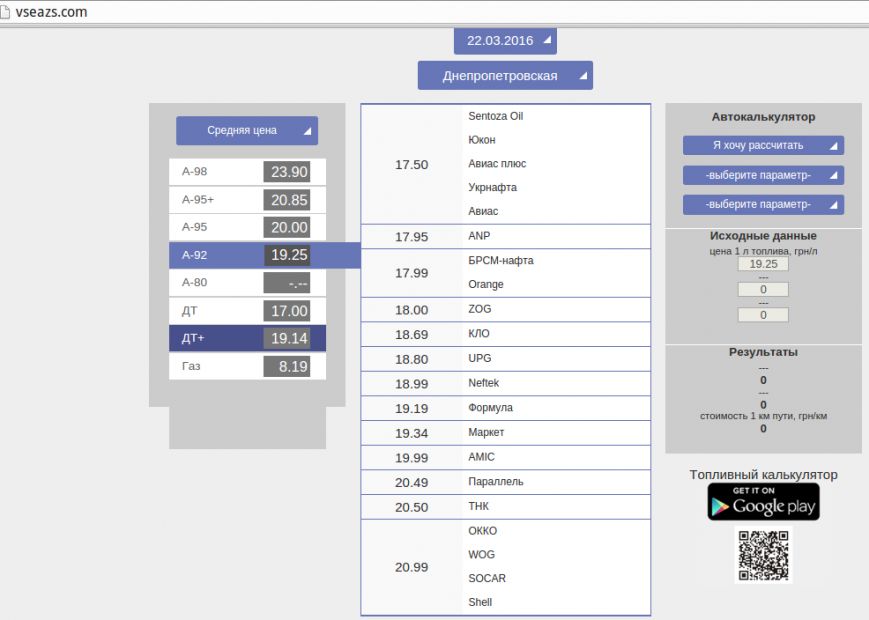
Task: Click the Shell station name
Action: coord(480,602)
